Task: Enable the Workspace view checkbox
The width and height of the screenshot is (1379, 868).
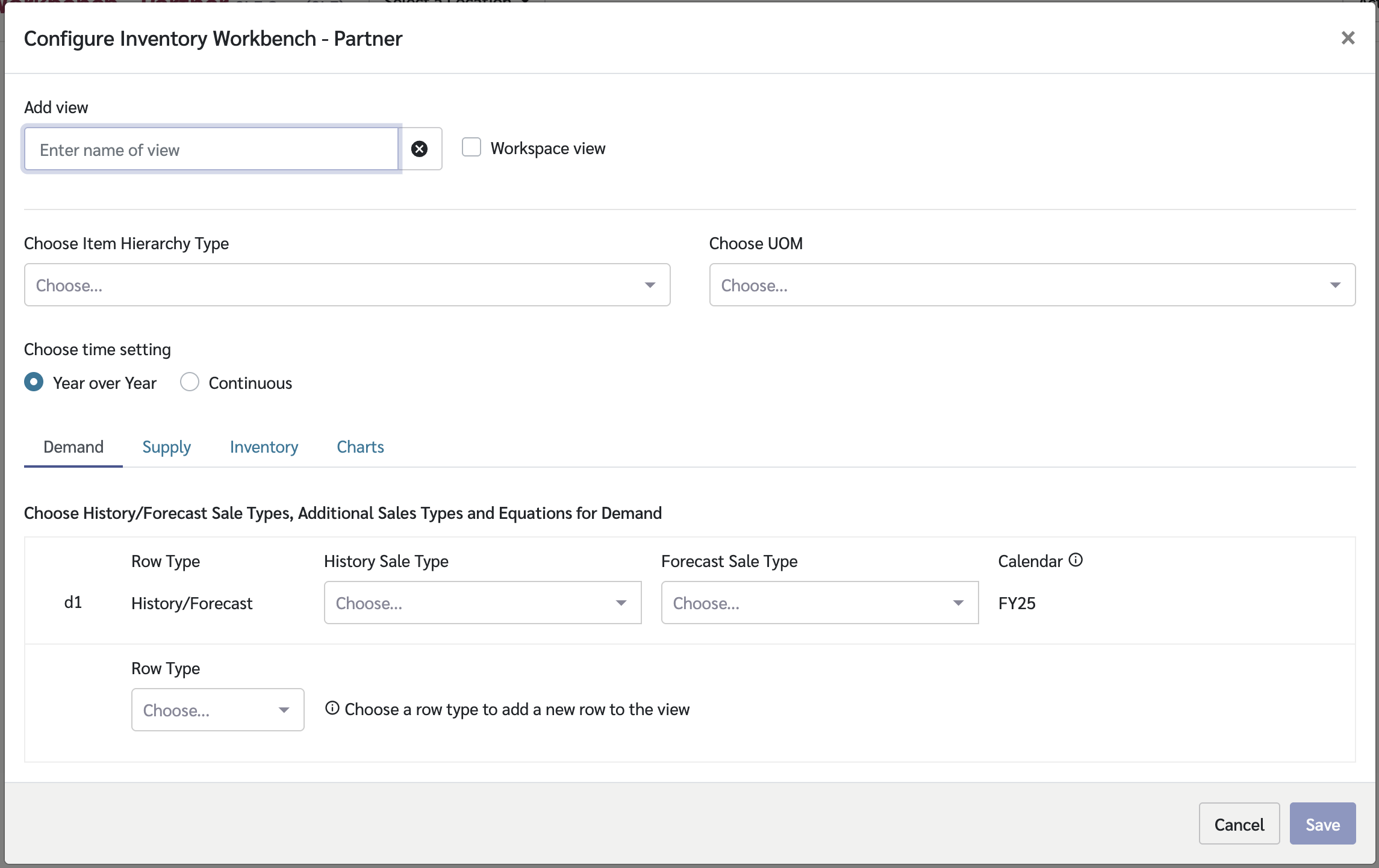Action: 472,147
